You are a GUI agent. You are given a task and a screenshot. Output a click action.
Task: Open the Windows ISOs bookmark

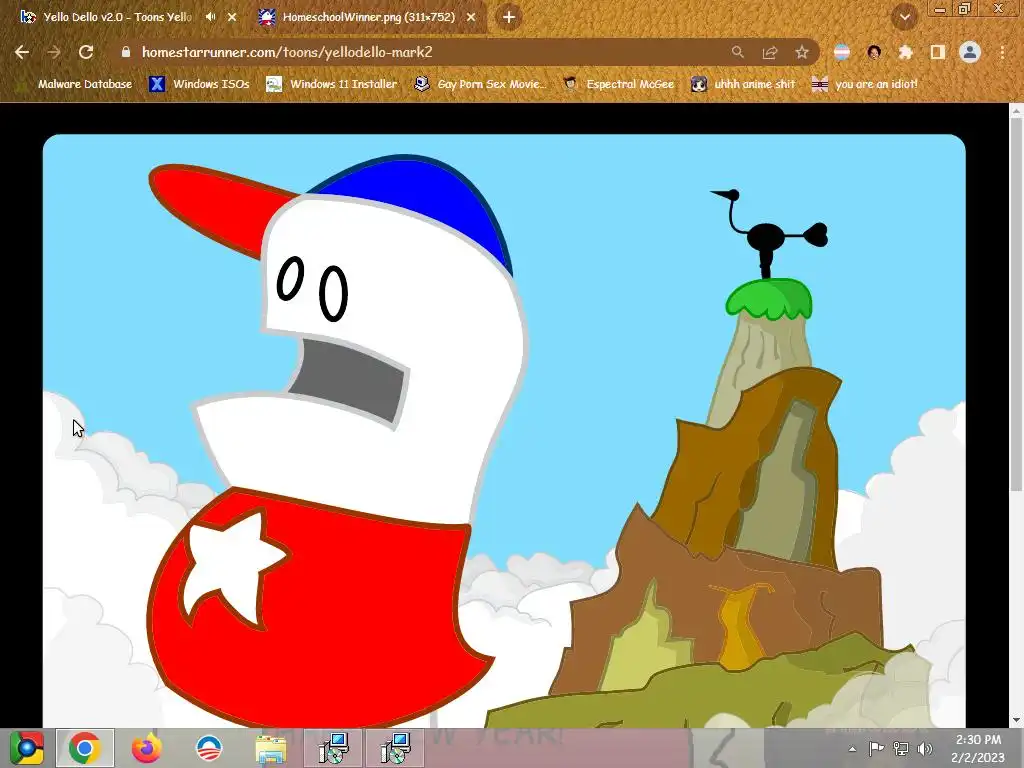tap(199, 84)
